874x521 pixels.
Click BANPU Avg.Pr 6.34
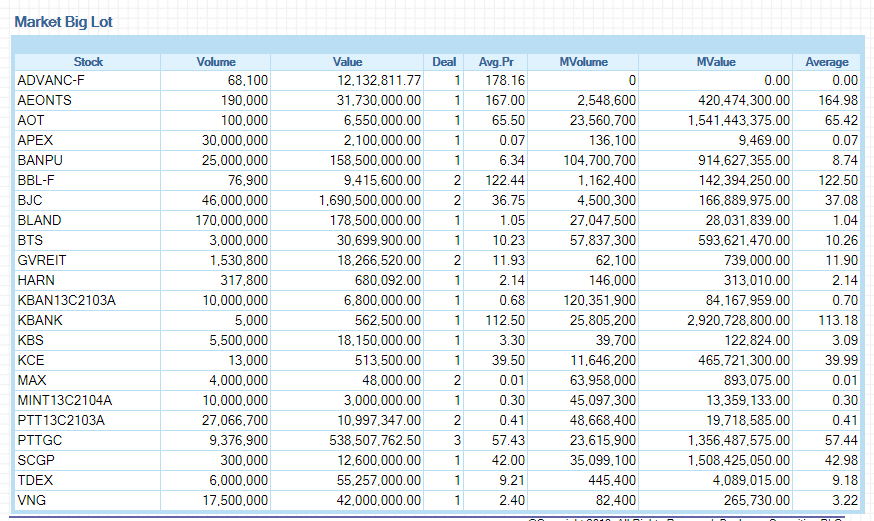point(512,160)
